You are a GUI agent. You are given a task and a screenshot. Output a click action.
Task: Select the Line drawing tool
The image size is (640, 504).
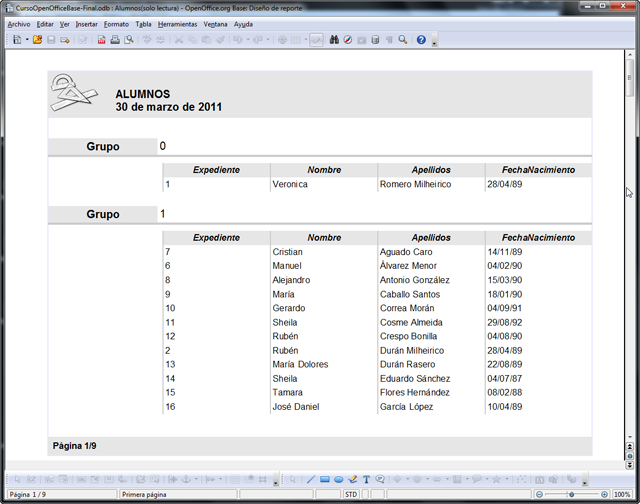310,480
